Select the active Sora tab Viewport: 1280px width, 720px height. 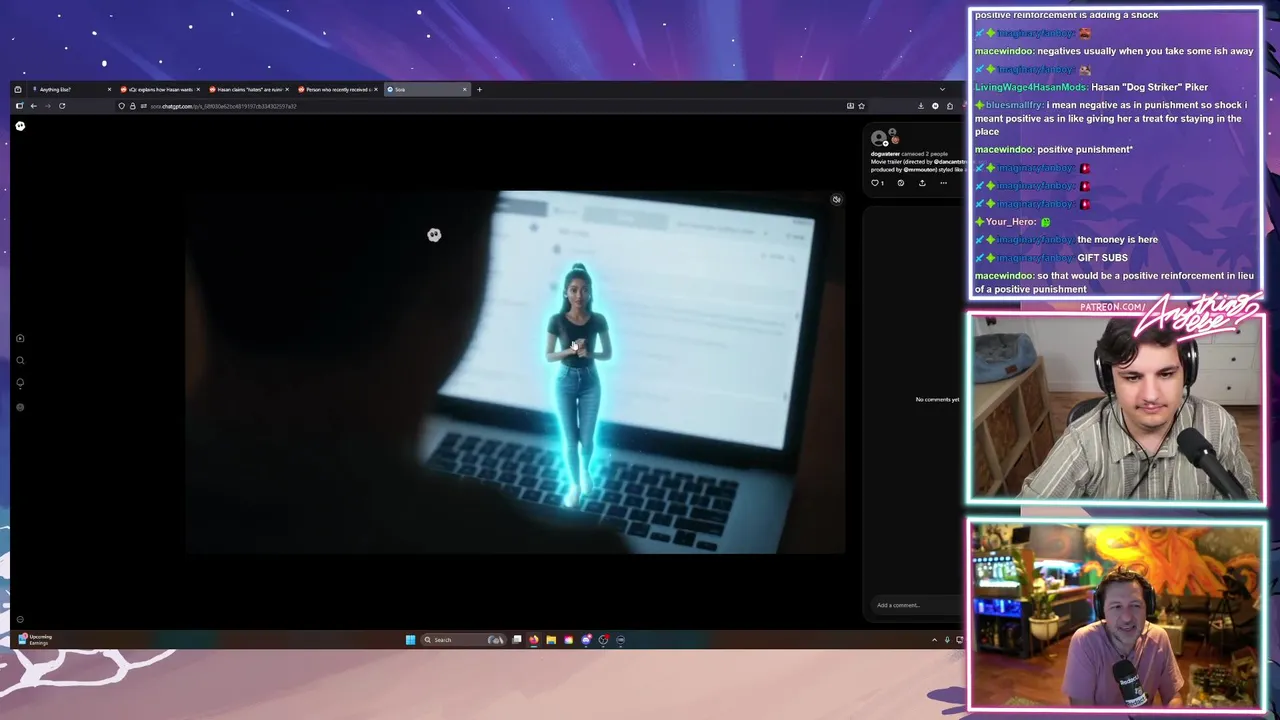(x=427, y=89)
